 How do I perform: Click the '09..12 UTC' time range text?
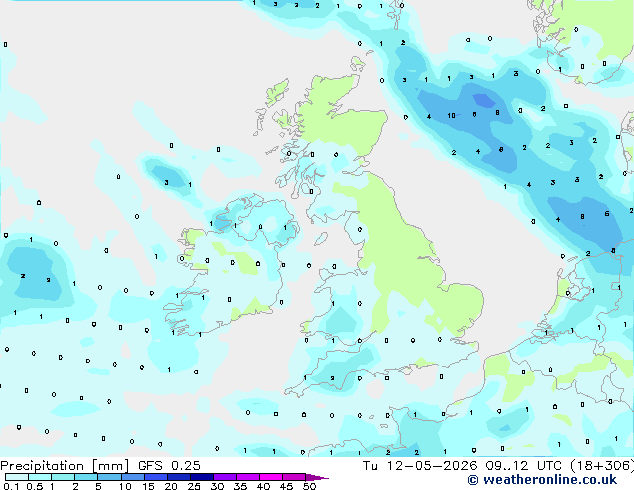pyautogui.click(x=525, y=466)
